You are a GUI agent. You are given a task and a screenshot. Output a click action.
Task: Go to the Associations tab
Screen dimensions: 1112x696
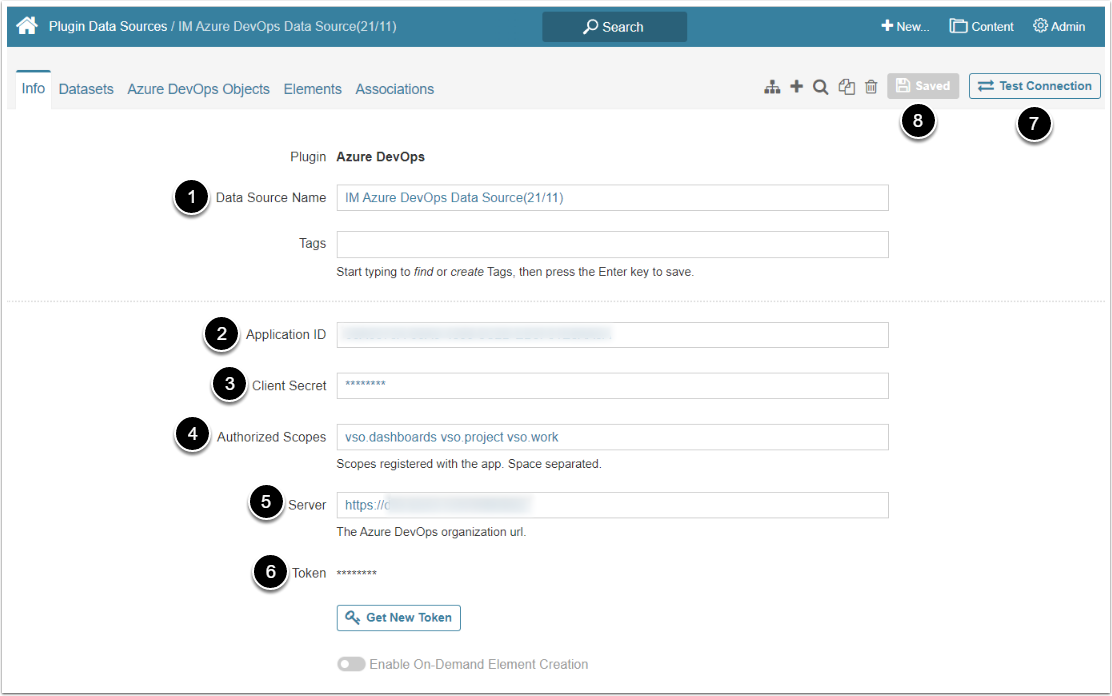394,89
